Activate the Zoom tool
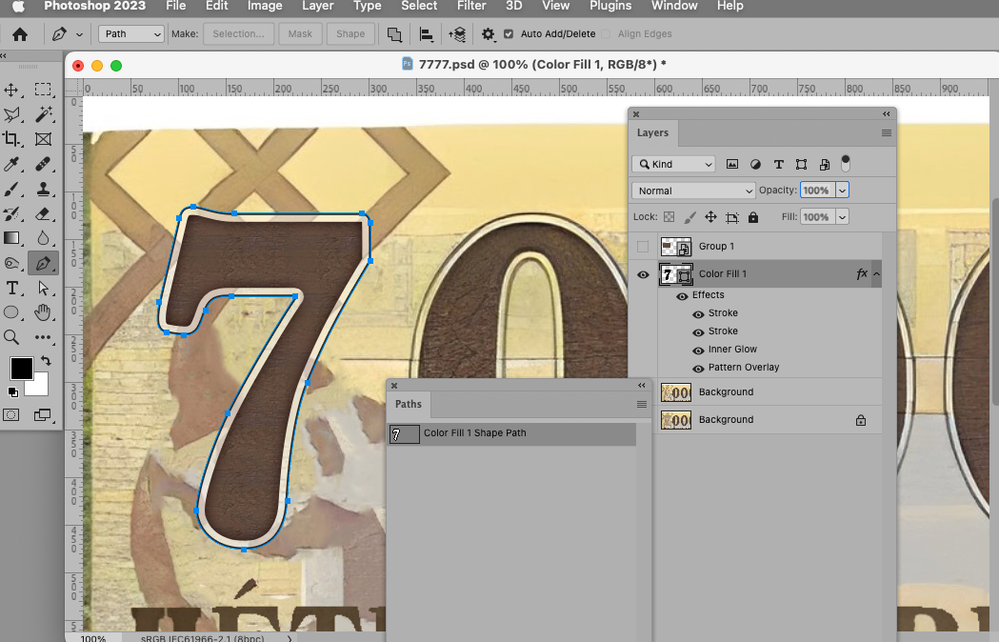The height and width of the screenshot is (642, 999). (x=13, y=338)
